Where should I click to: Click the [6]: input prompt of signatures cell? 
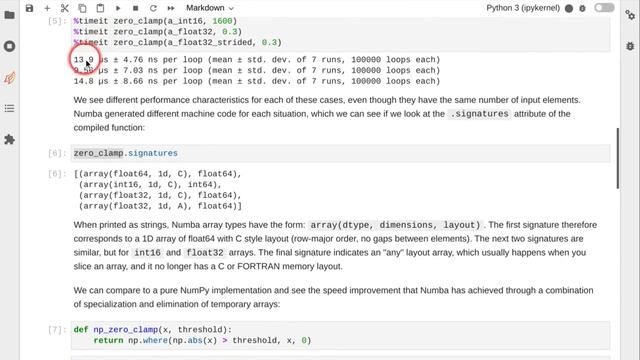point(57,153)
